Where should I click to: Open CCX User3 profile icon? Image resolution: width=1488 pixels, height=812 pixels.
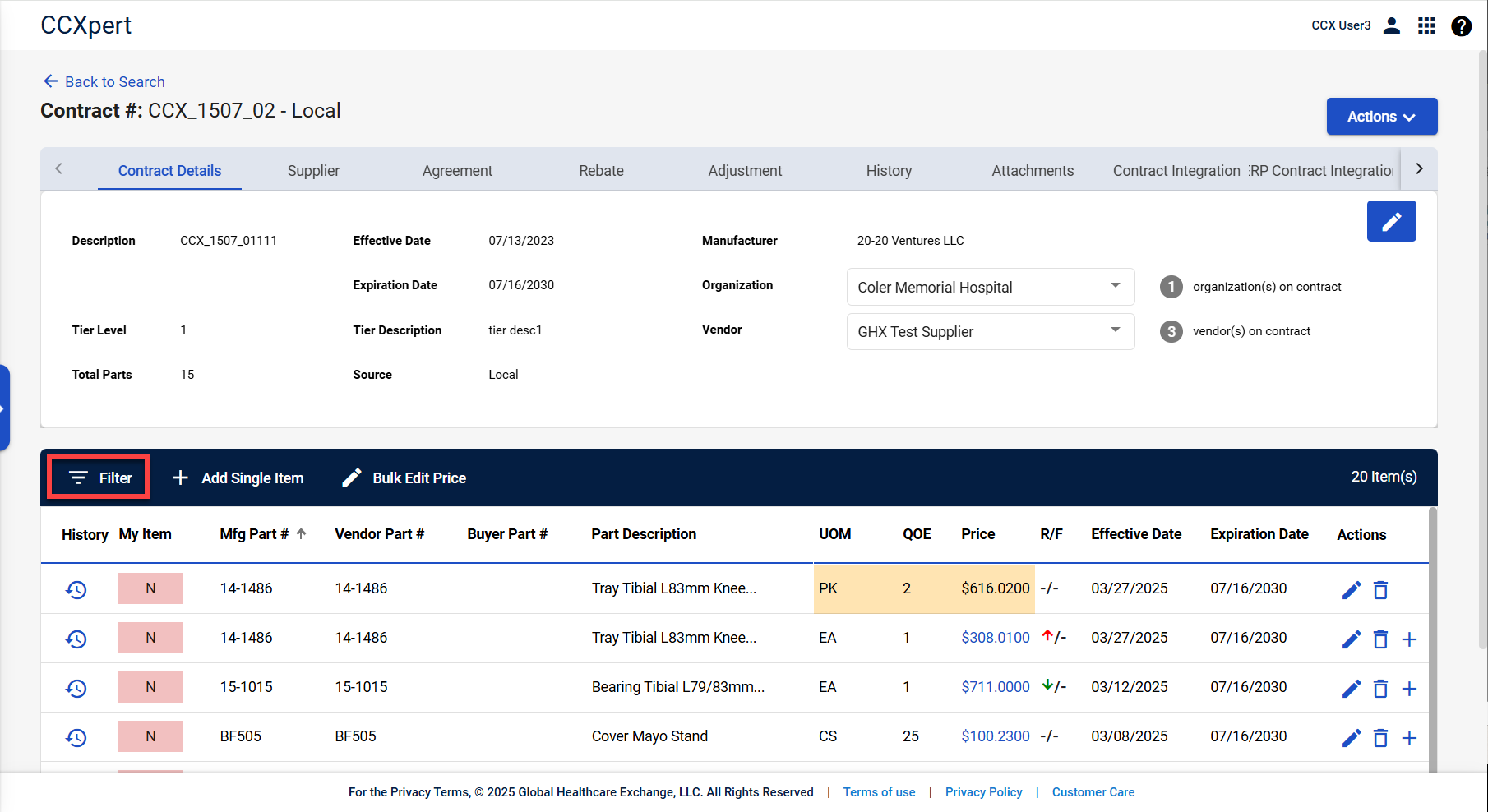pos(1391,25)
